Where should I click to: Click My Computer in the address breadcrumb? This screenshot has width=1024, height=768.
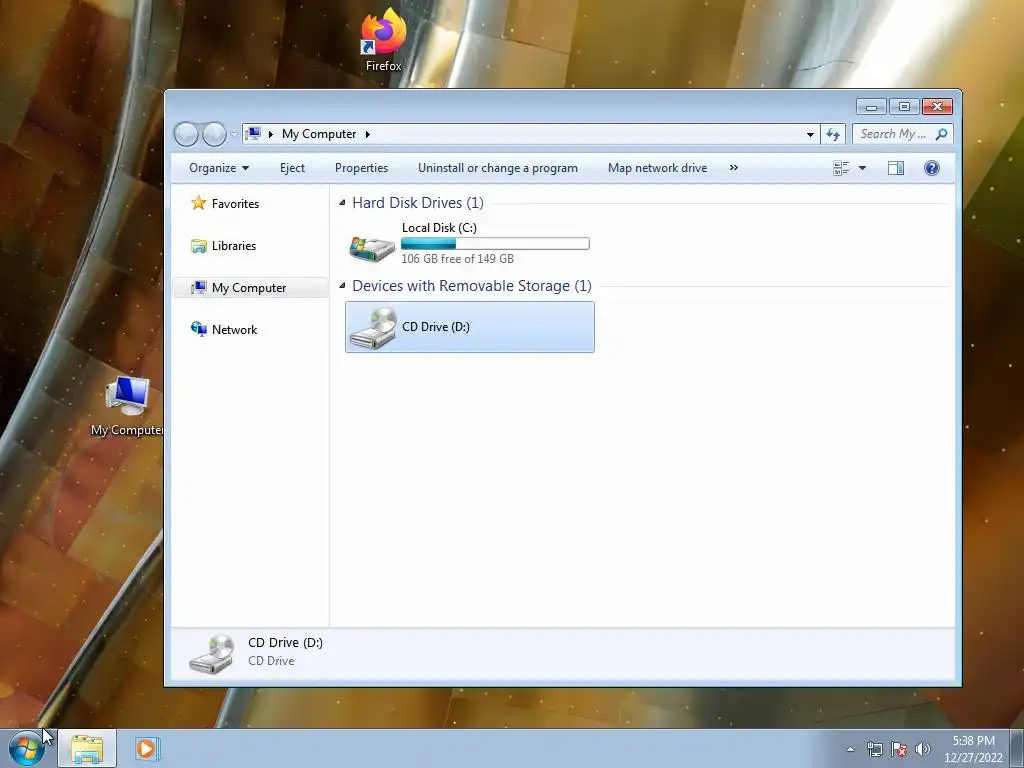coord(319,134)
